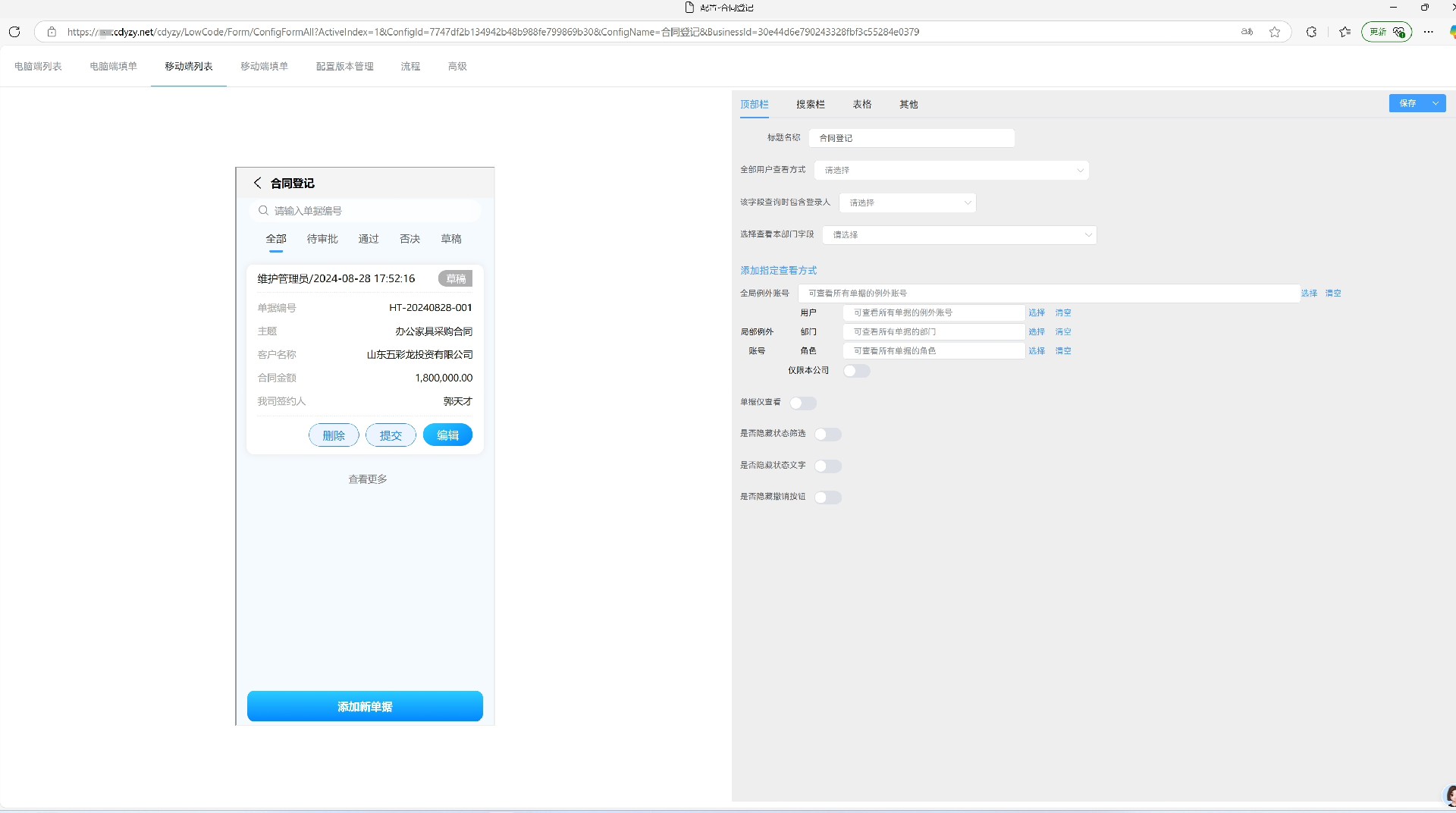The height and width of the screenshot is (813, 1456).
Task: Click the 编辑 button on the contract card
Action: [x=447, y=435]
